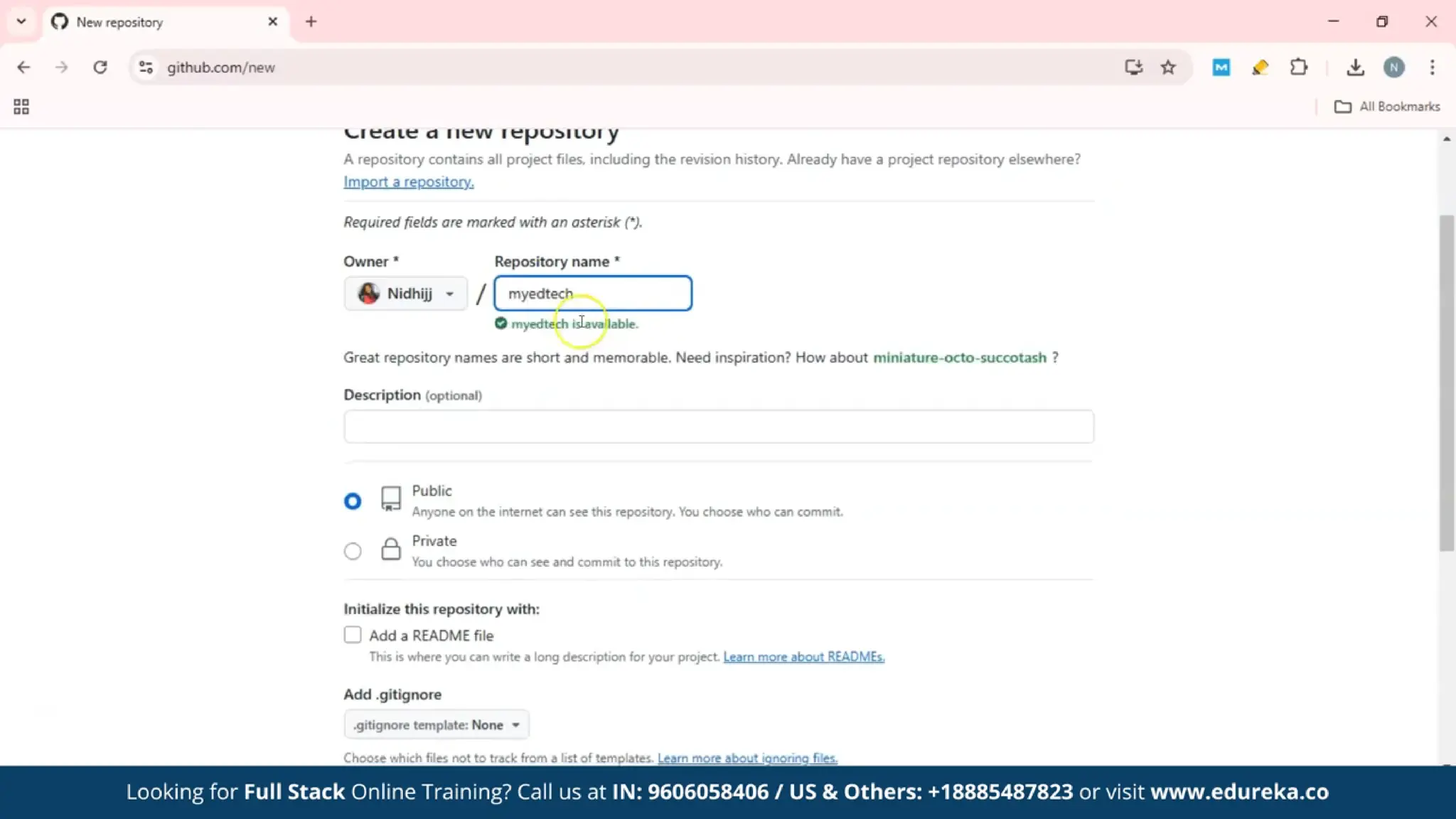The width and height of the screenshot is (1456, 819).
Task: Use suggested name miniature-octo-succotash
Action: click(x=960, y=358)
